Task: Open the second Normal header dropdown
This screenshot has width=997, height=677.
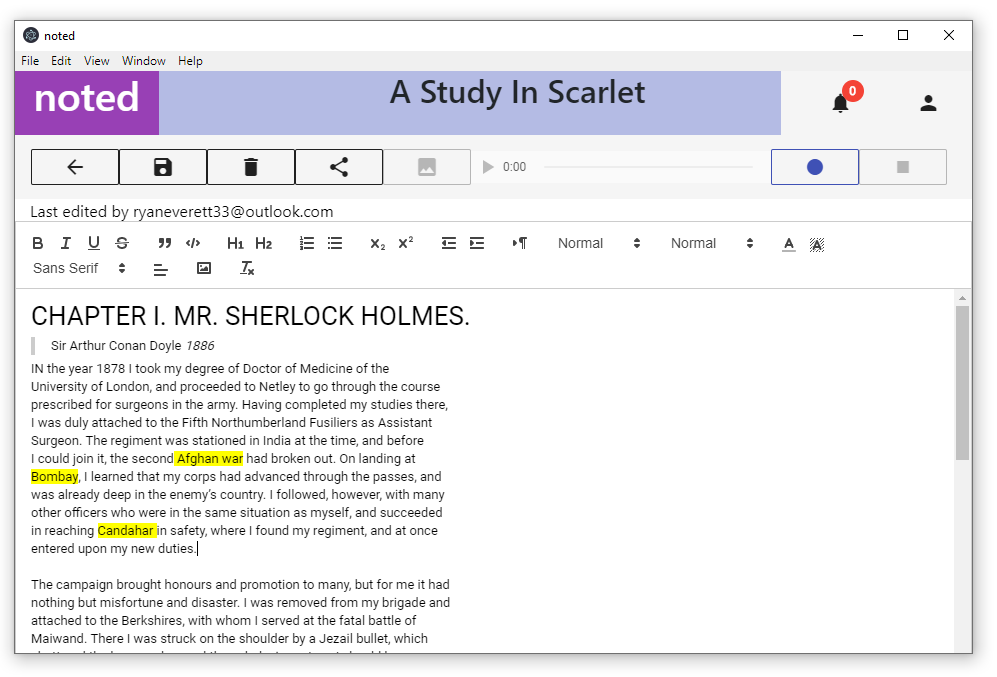Action: click(712, 243)
